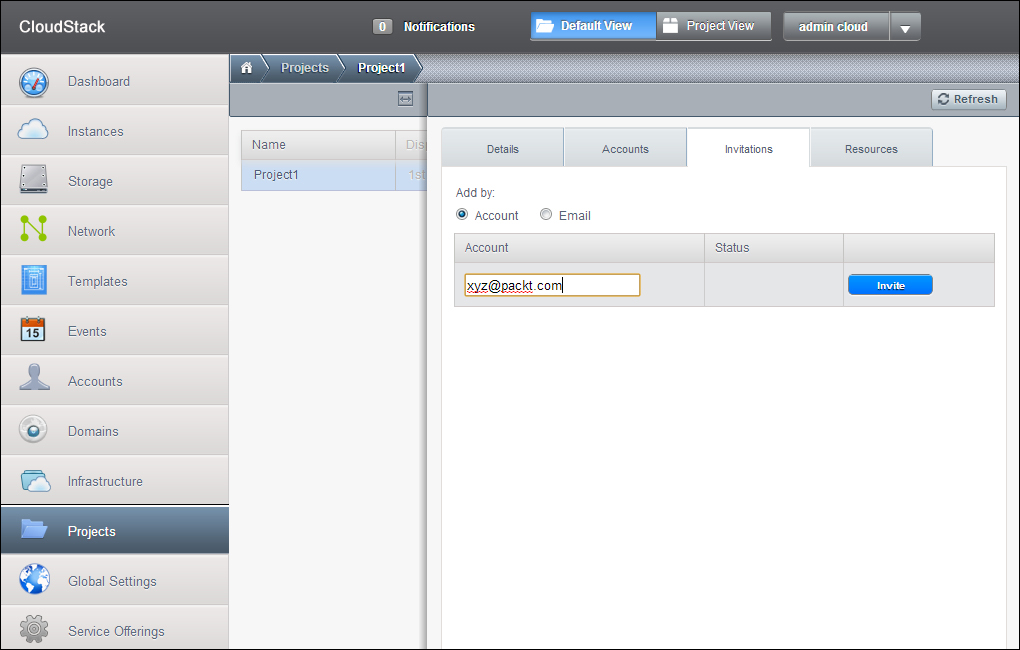Switch to the Resources tab

click(871, 149)
